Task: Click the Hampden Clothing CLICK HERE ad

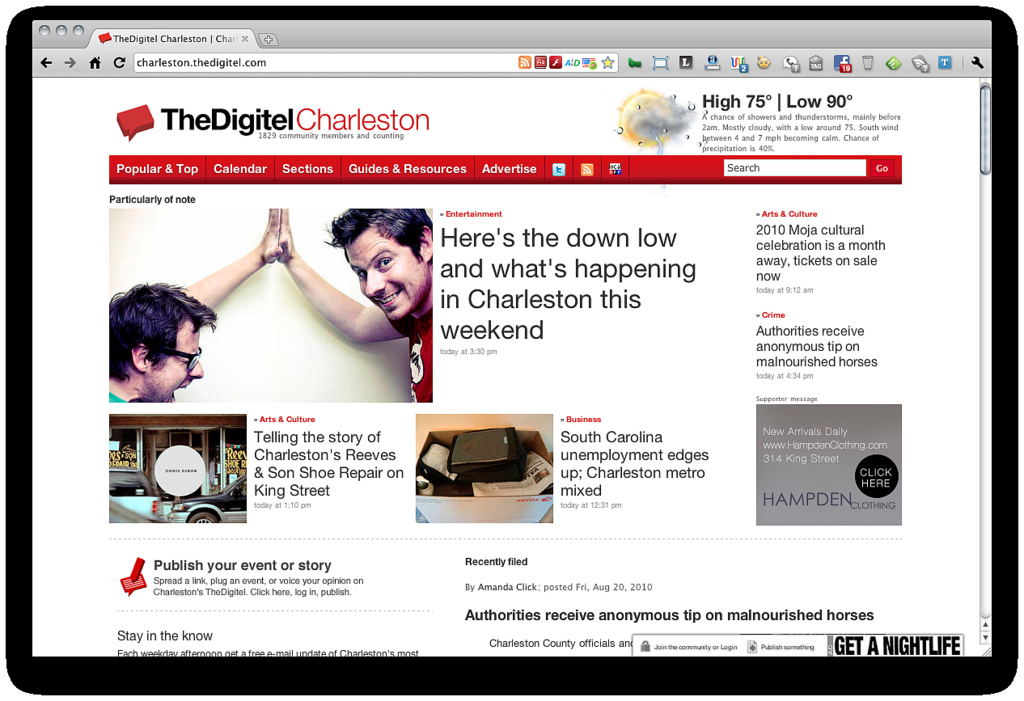Action: click(x=829, y=465)
